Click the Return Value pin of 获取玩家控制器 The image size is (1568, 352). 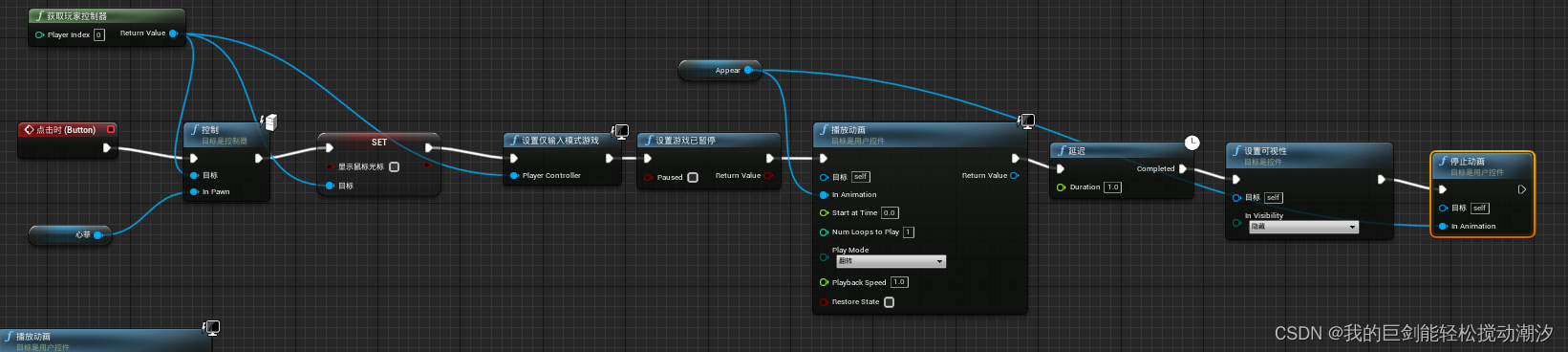click(x=173, y=33)
